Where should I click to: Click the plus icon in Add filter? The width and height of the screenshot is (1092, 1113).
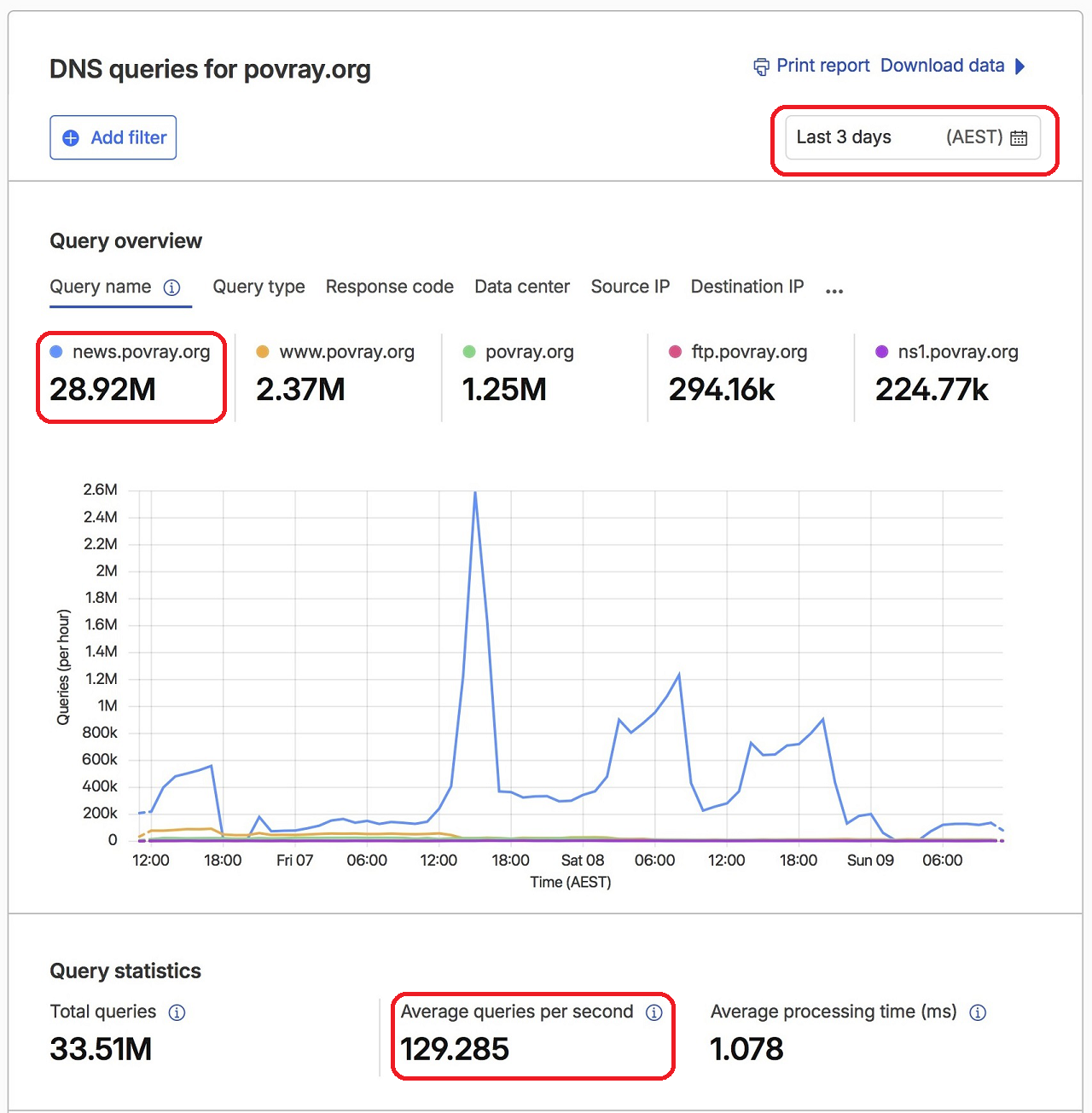71,138
